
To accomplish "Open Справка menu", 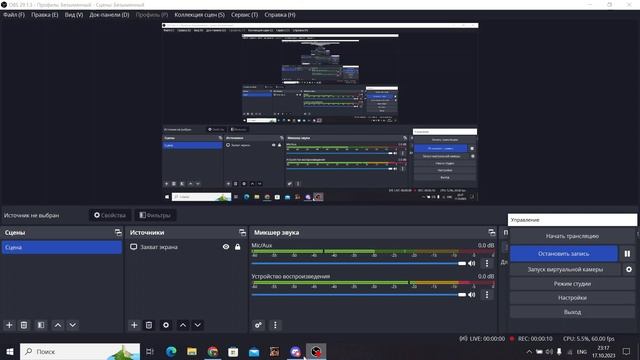I will (x=280, y=15).
